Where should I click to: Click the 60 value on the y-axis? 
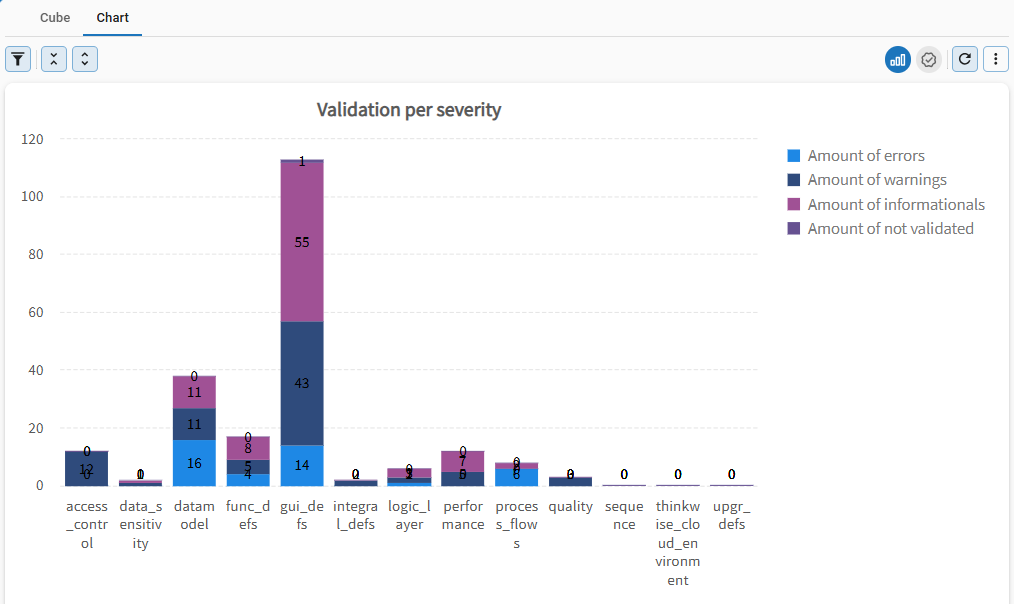pos(36,312)
